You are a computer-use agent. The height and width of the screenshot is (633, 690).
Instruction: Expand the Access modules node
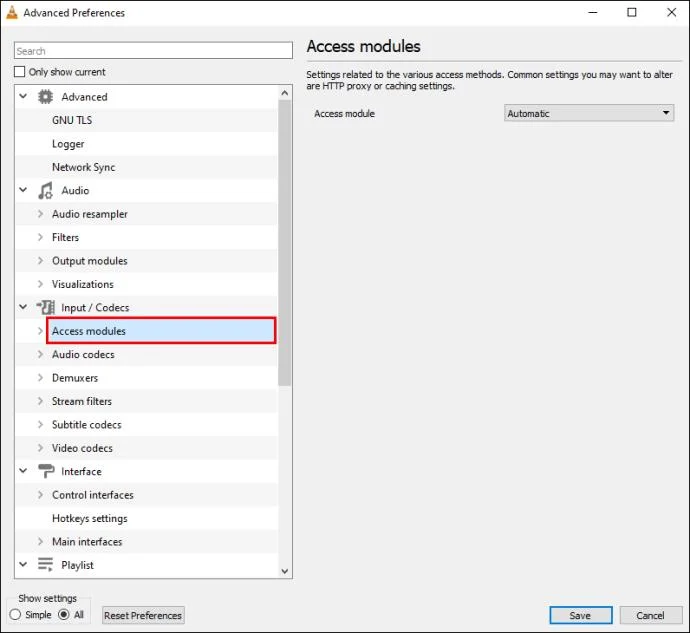pos(40,331)
